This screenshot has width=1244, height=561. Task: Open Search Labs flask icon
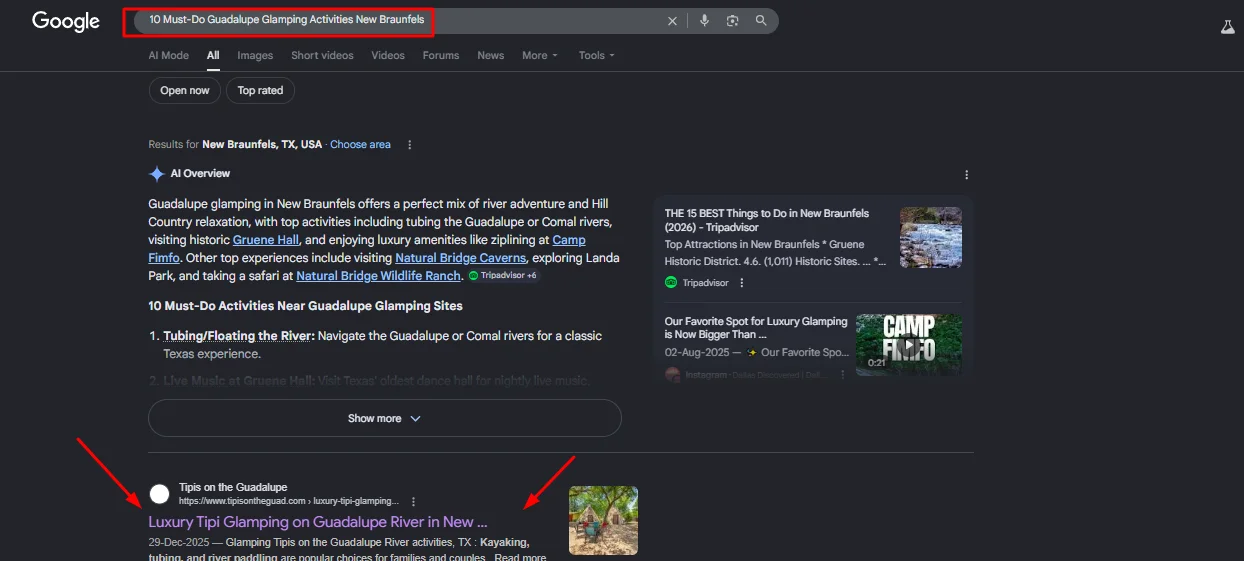coord(1228,27)
